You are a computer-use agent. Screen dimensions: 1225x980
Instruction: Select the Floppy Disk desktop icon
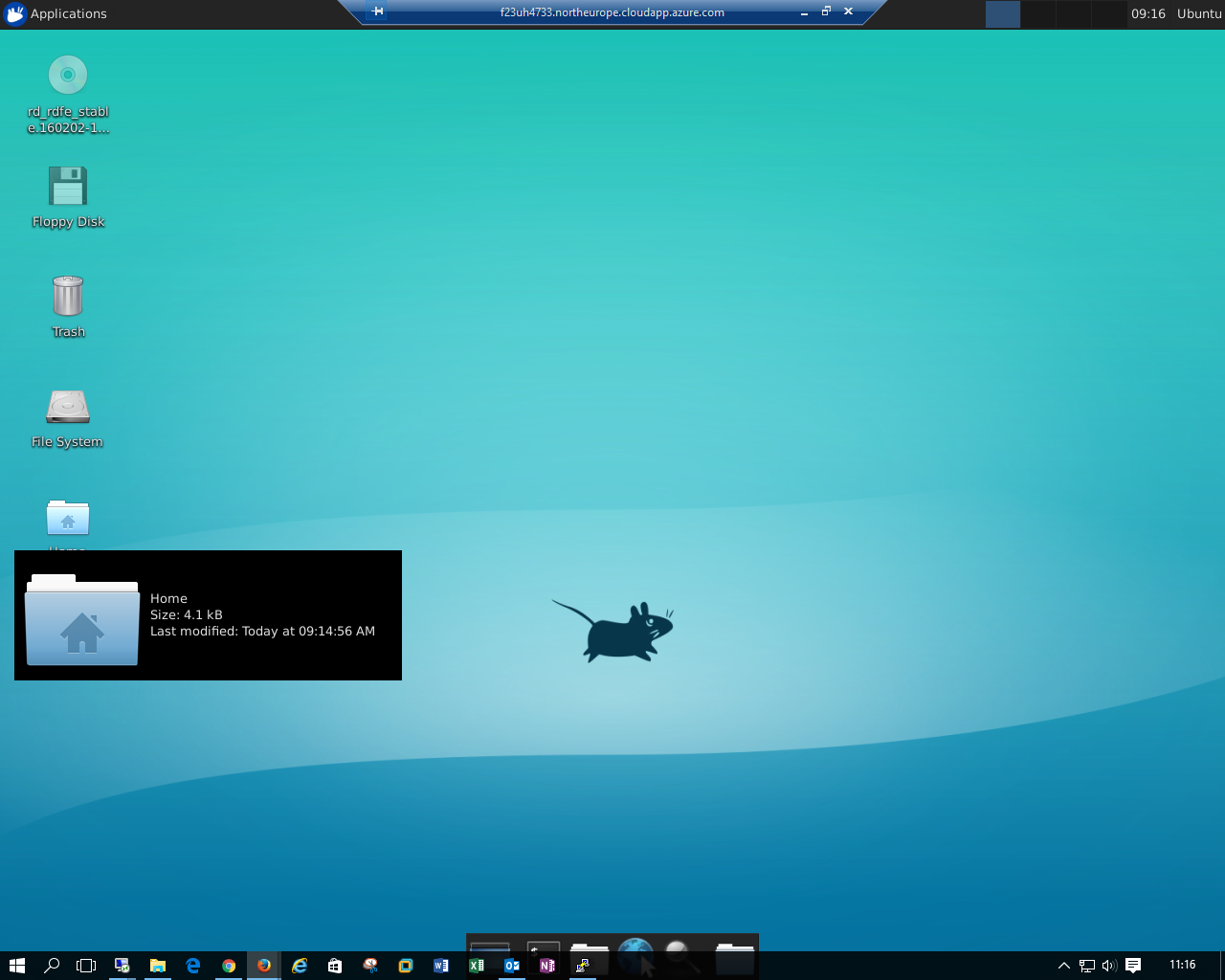click(68, 186)
